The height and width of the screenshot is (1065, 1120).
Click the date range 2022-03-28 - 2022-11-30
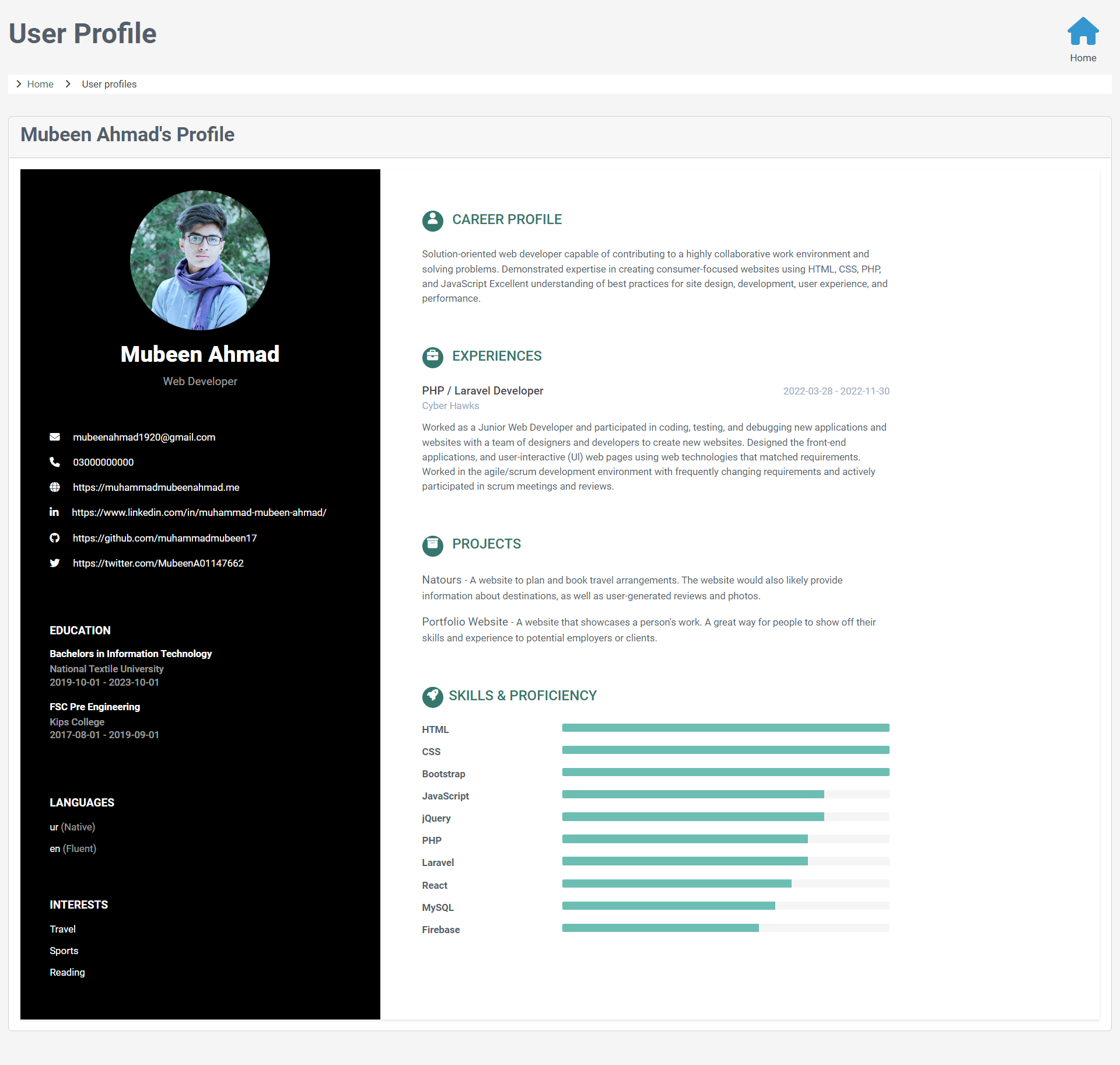click(x=836, y=391)
